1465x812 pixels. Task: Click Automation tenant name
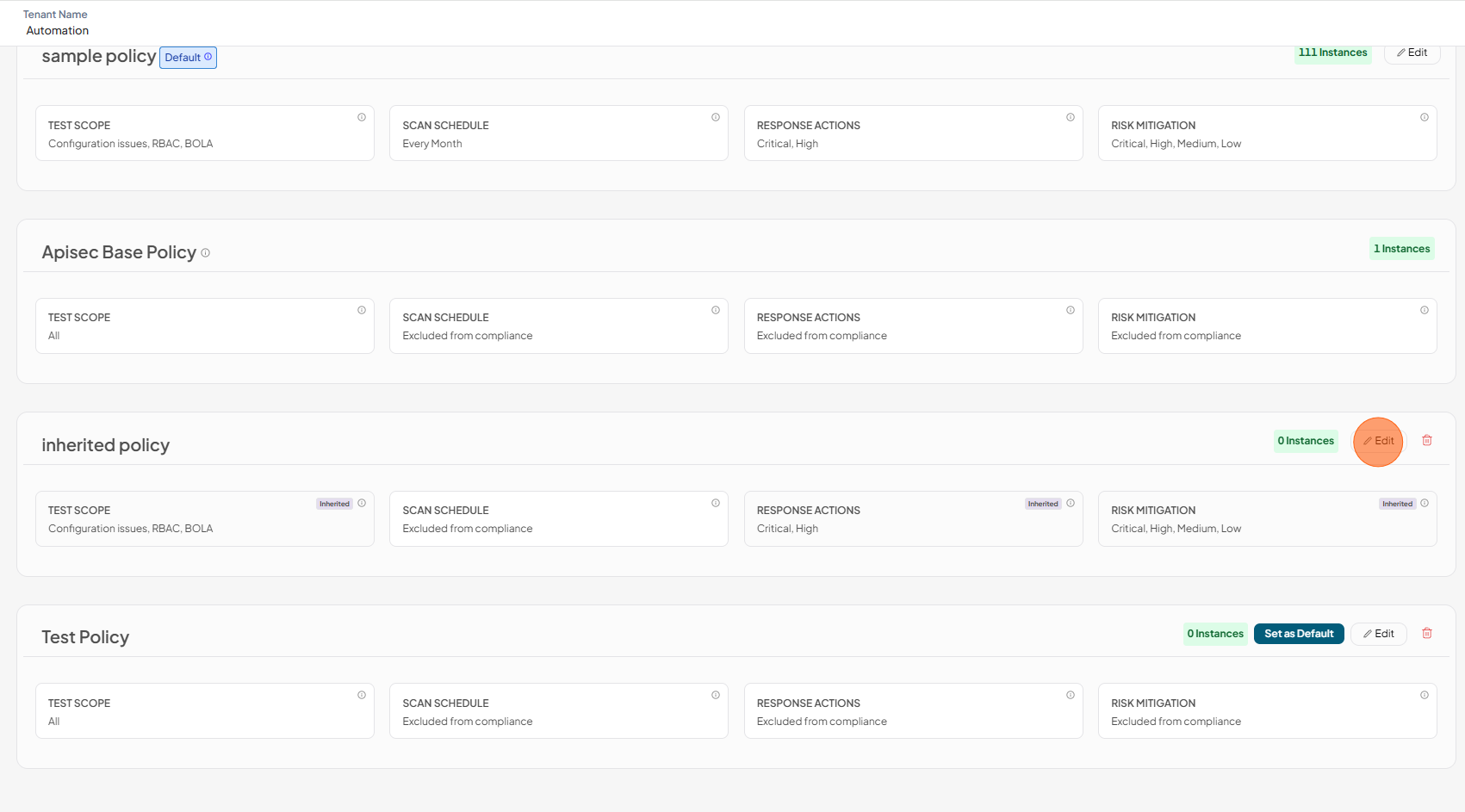tap(58, 30)
